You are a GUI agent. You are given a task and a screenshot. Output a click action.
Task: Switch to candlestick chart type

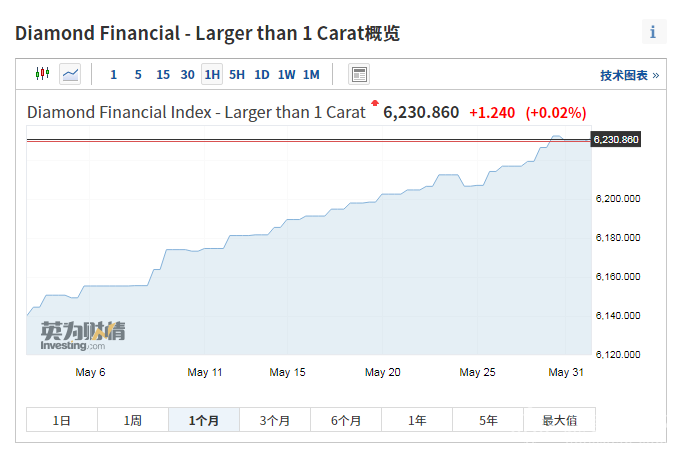41,74
